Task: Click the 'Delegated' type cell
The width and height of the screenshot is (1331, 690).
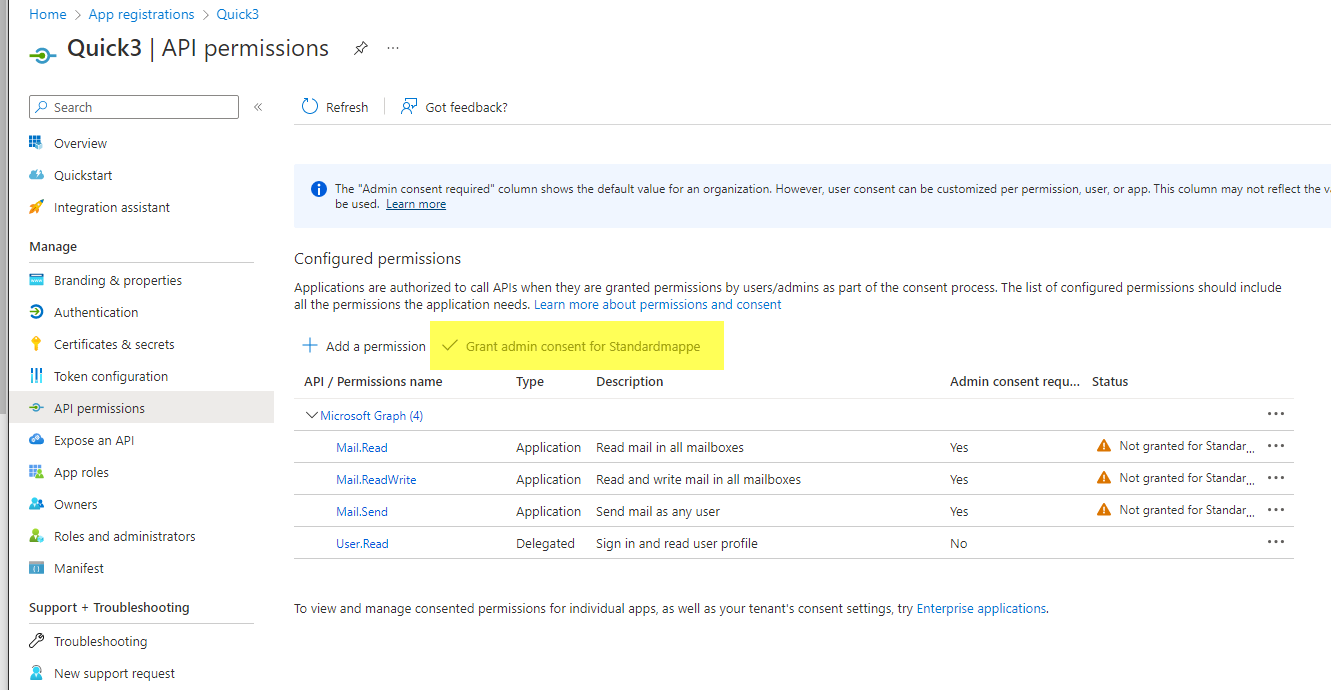Action: 545,543
